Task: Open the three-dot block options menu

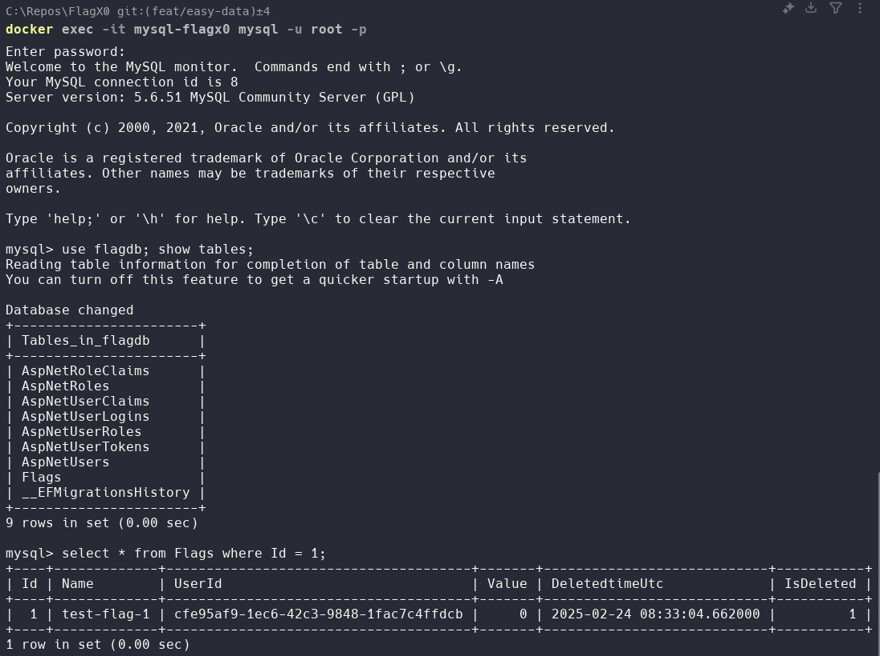Action: 860,8
